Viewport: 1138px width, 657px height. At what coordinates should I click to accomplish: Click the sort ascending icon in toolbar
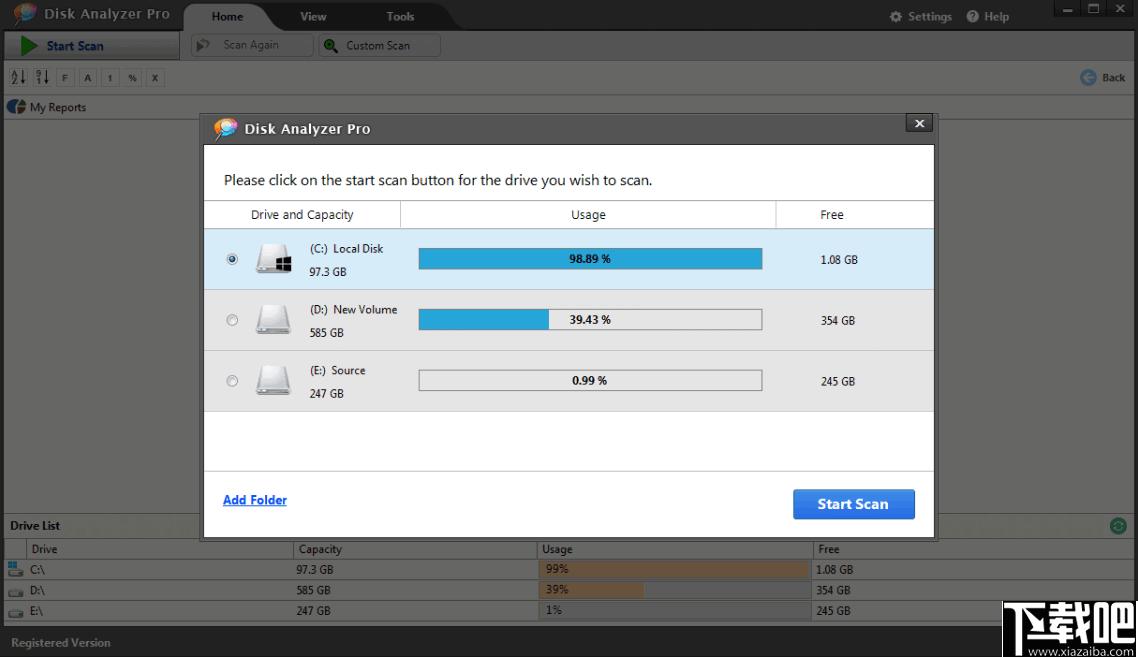tap(18, 77)
